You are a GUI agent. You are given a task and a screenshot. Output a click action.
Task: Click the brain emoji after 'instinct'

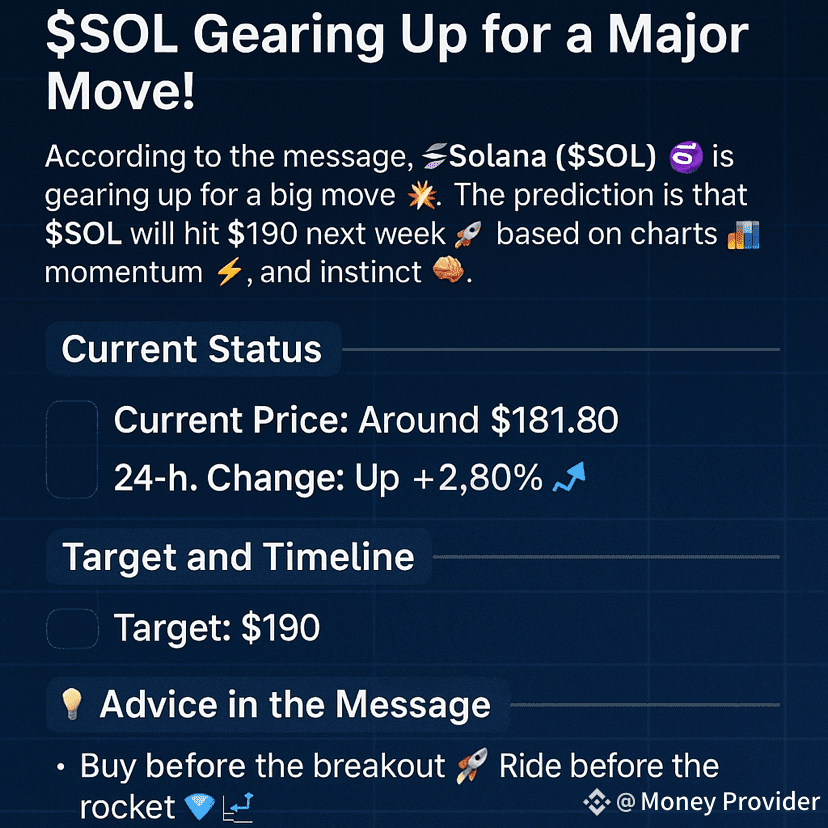click(448, 270)
